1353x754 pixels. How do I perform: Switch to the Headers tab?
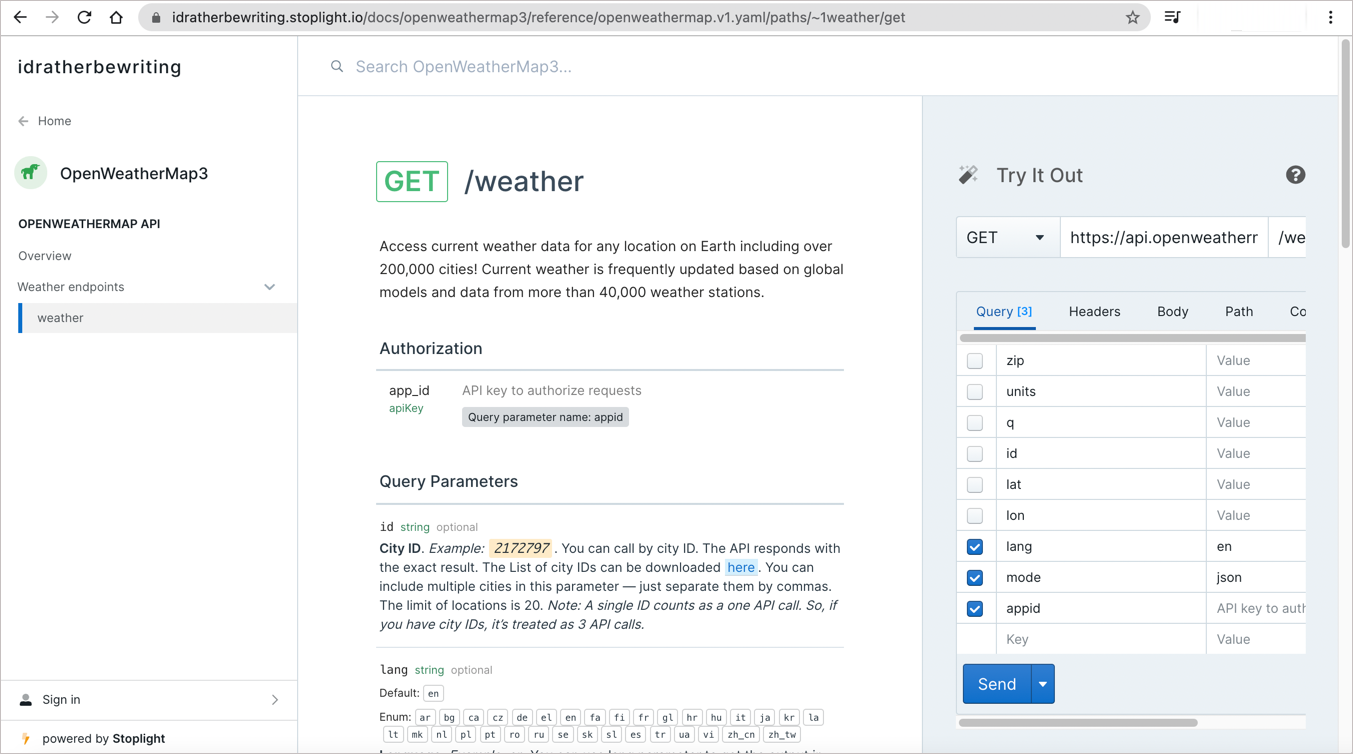(1094, 311)
